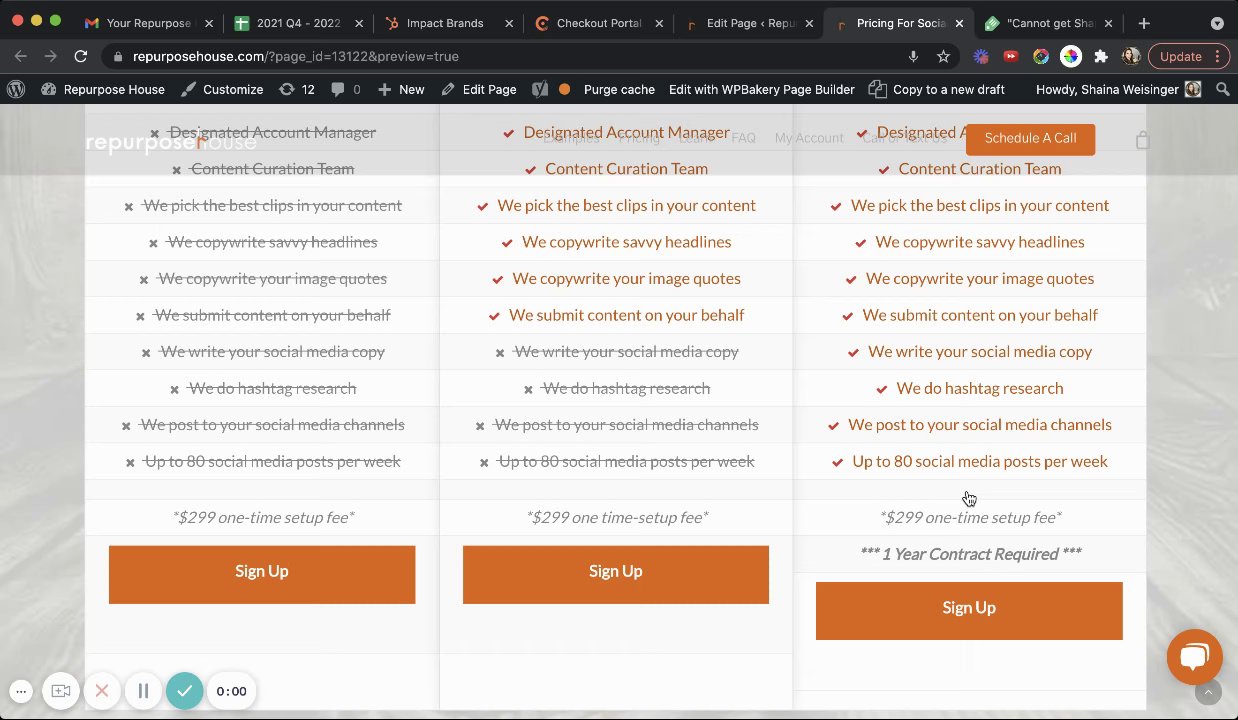Open the Howdy, Shaina Weisinger account menu
The width and height of the screenshot is (1238, 720).
pos(1118,89)
